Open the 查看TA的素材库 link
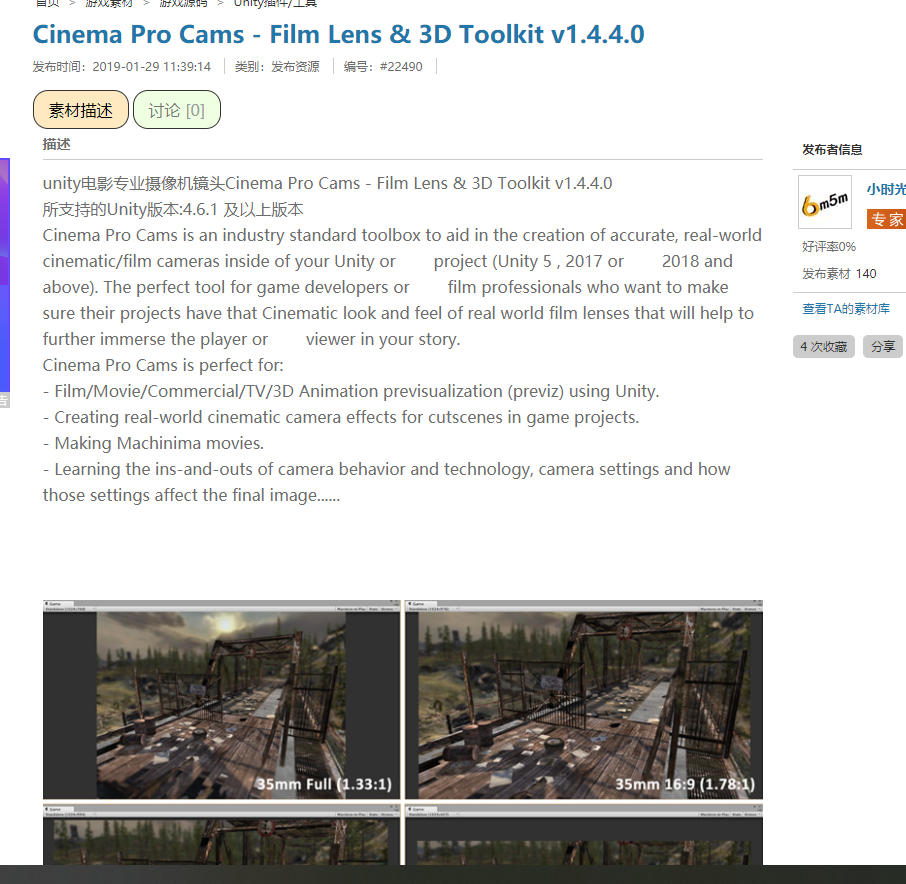The image size is (906, 884). pos(846,309)
